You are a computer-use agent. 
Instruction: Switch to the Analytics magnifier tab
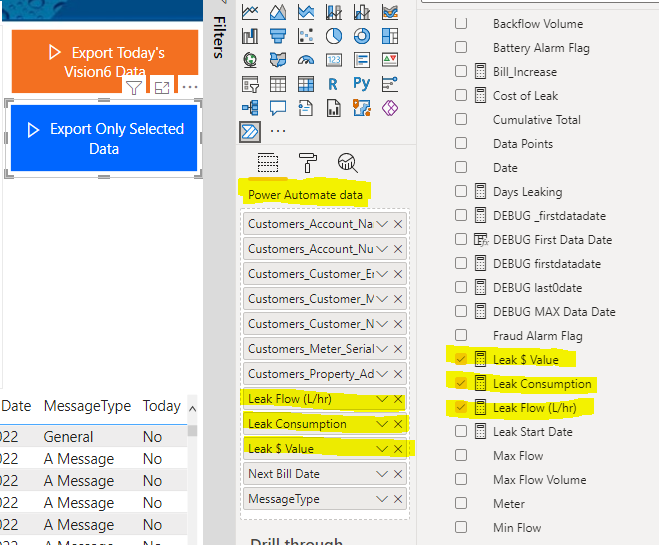point(348,163)
